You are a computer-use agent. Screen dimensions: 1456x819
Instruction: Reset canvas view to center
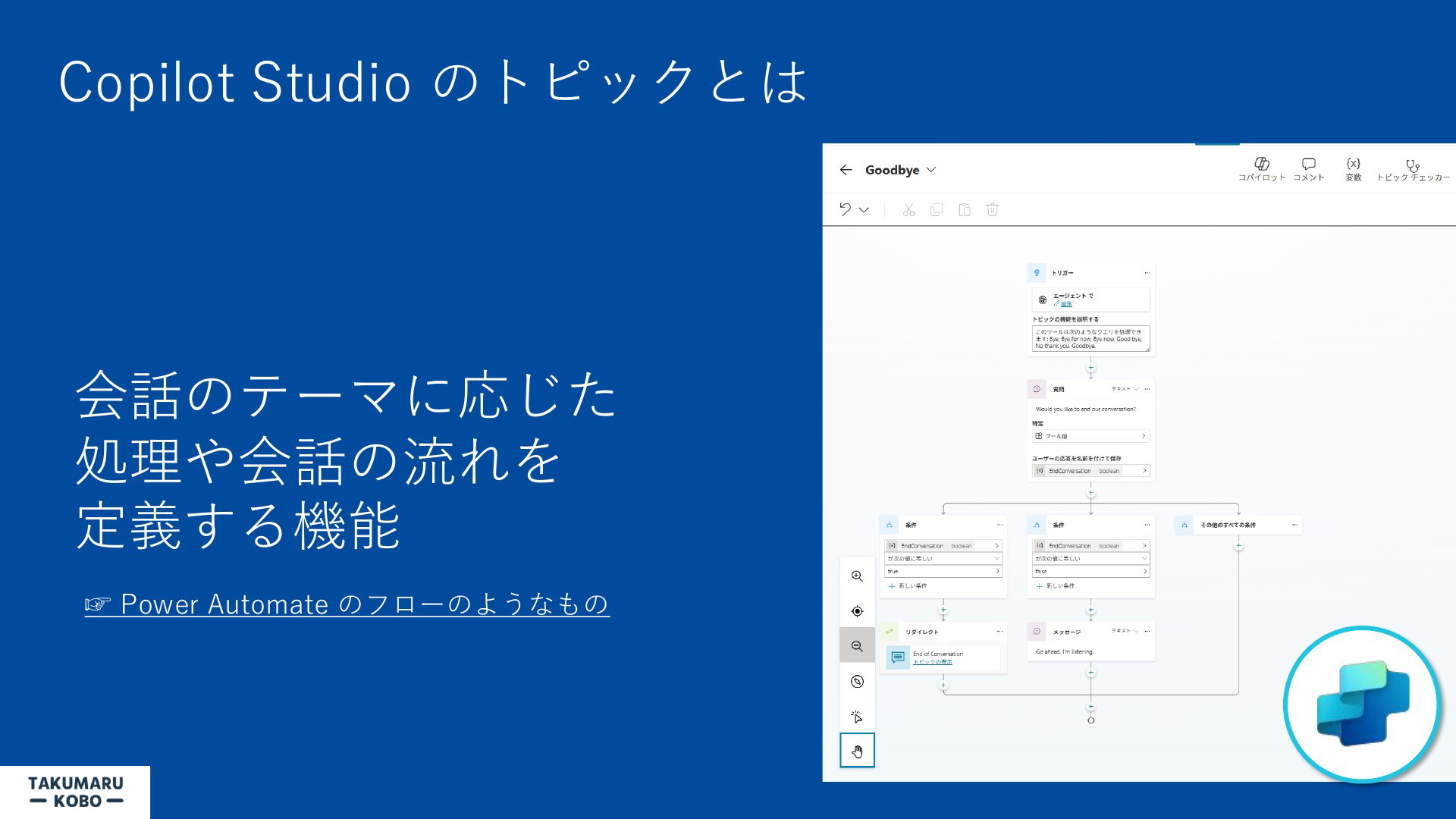[857, 611]
